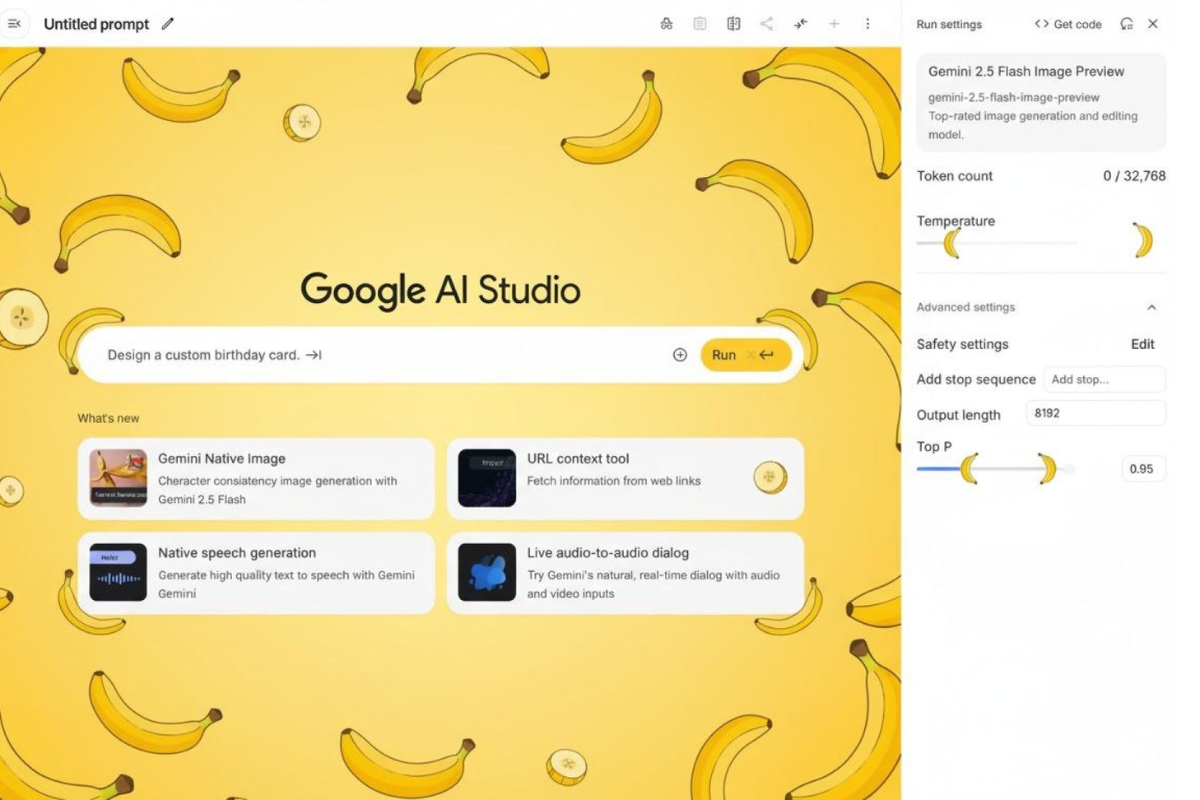Screen dimensions: 1200x800
Task: Click the 'Safety settings' label
Action: coord(963,344)
